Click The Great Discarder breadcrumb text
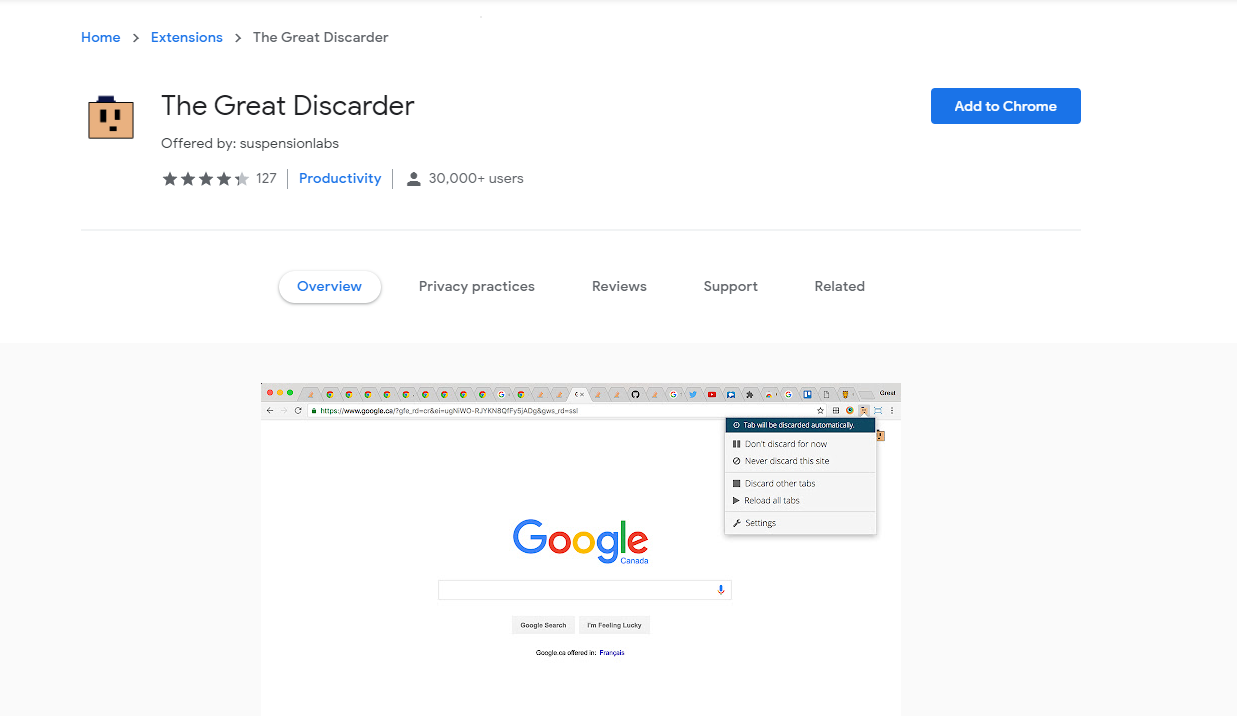This screenshot has height=716, width=1237. coord(320,37)
